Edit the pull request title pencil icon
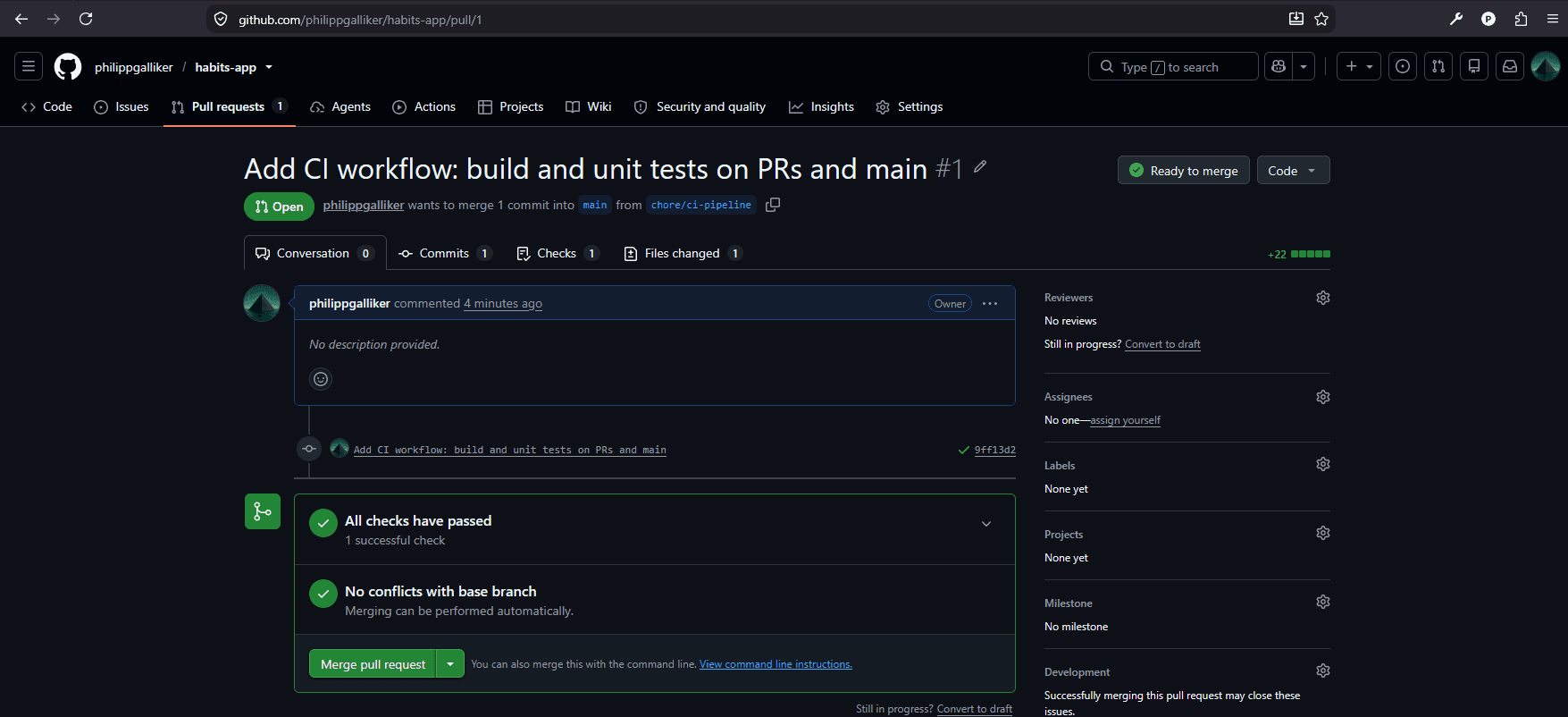This screenshot has height=717, width=1568. coord(980,166)
